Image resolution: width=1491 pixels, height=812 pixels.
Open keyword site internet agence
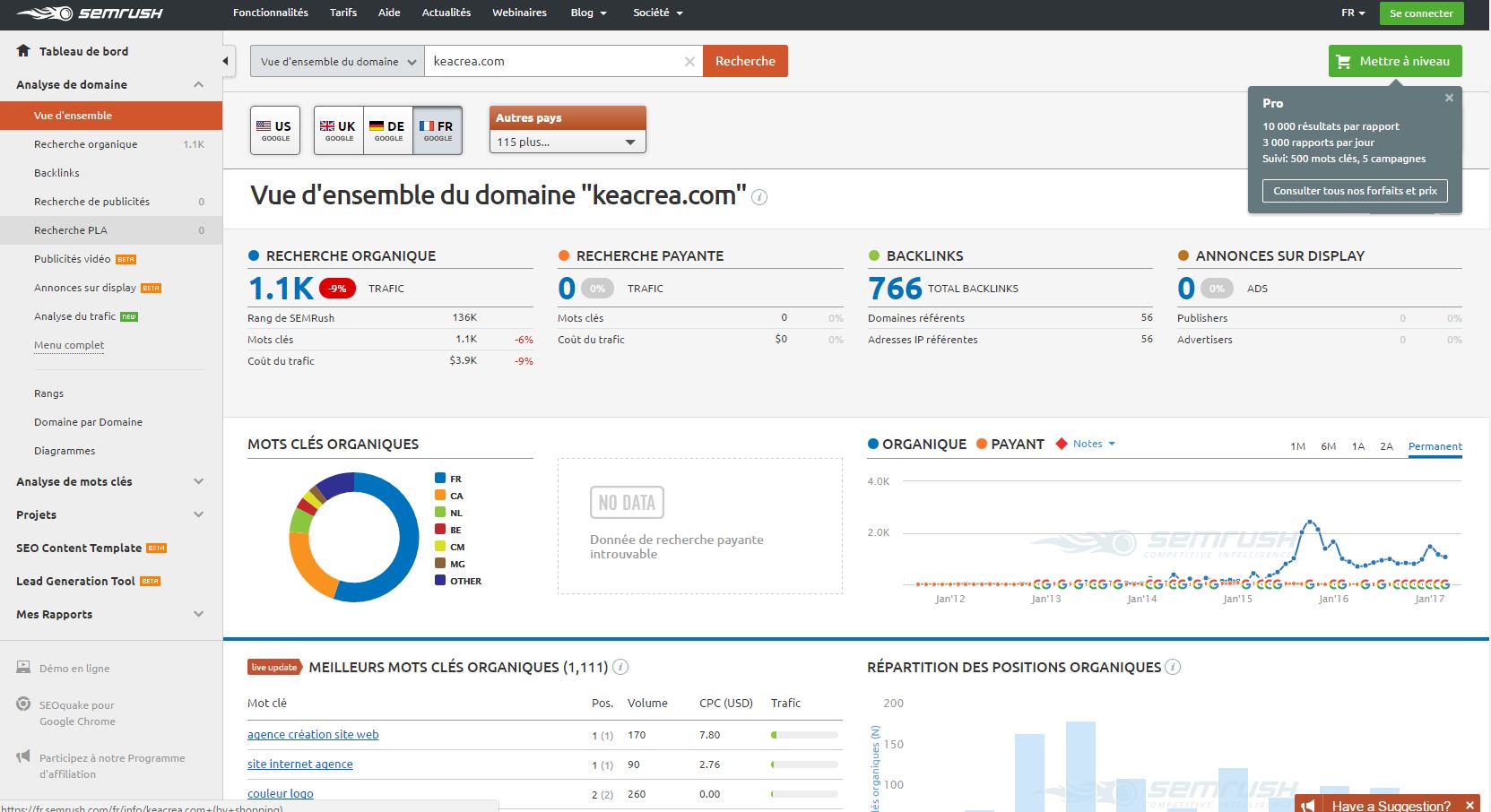coord(300,764)
